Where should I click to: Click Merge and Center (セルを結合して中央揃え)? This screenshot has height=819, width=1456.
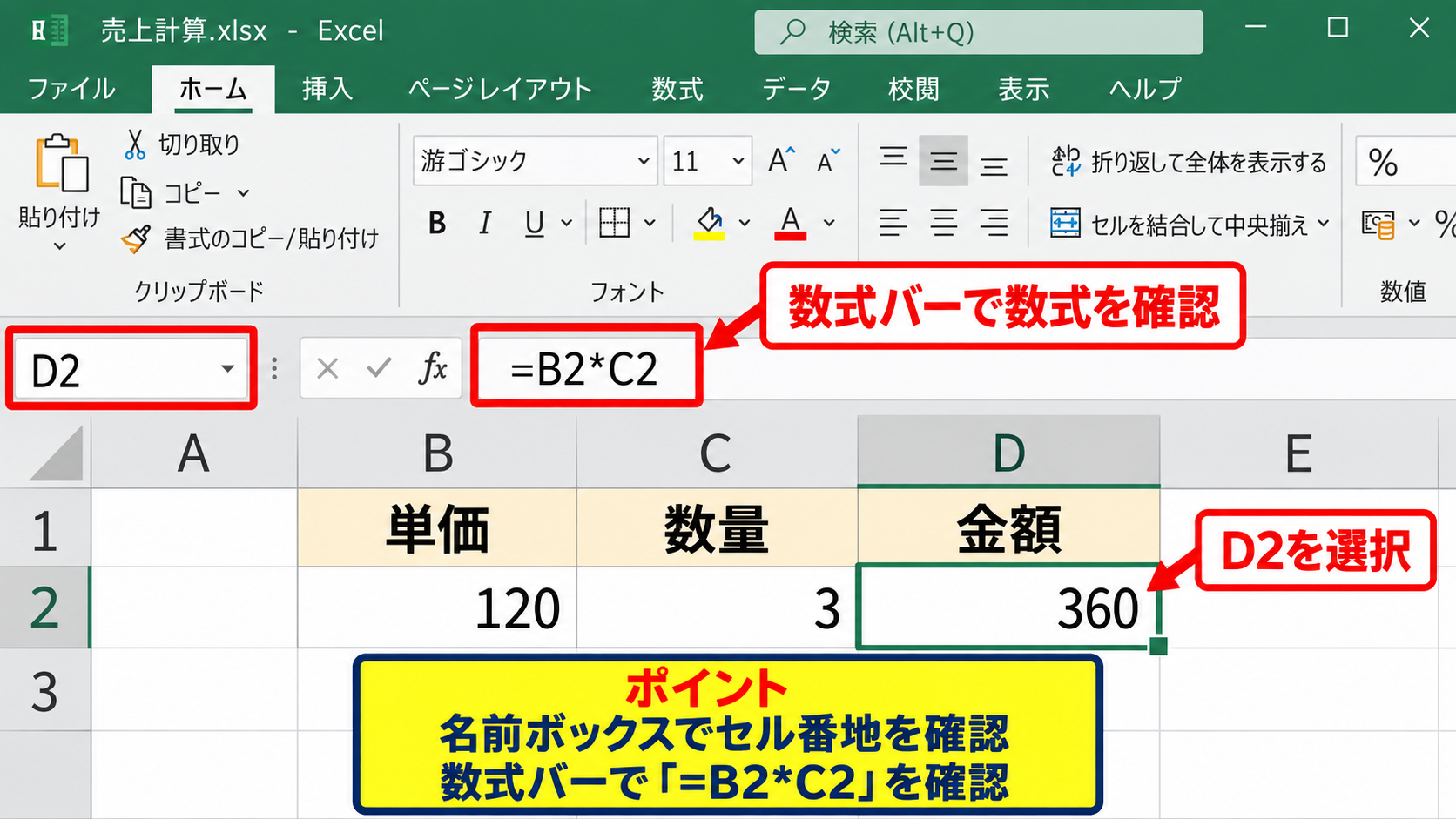pyautogui.click(x=1190, y=225)
